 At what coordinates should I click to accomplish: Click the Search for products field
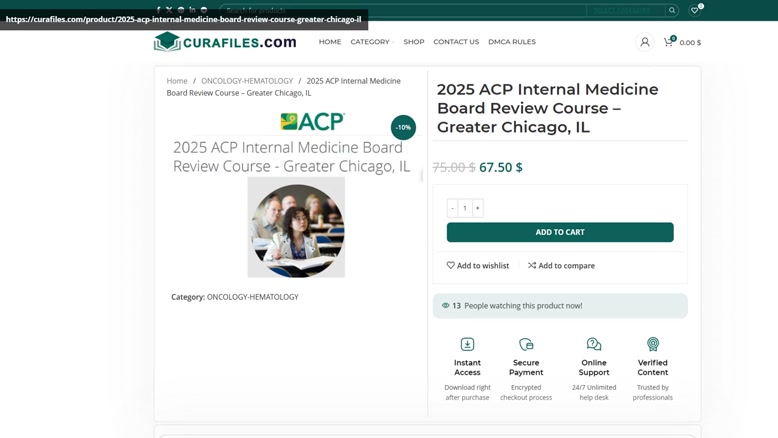[403, 10]
